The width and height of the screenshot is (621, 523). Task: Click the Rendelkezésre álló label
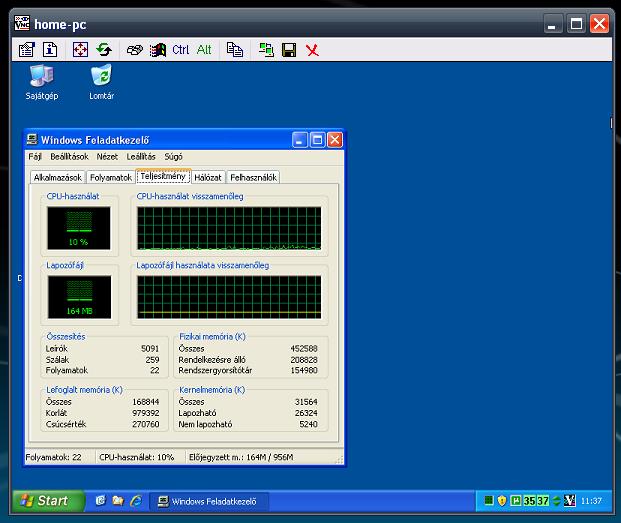click(212, 359)
